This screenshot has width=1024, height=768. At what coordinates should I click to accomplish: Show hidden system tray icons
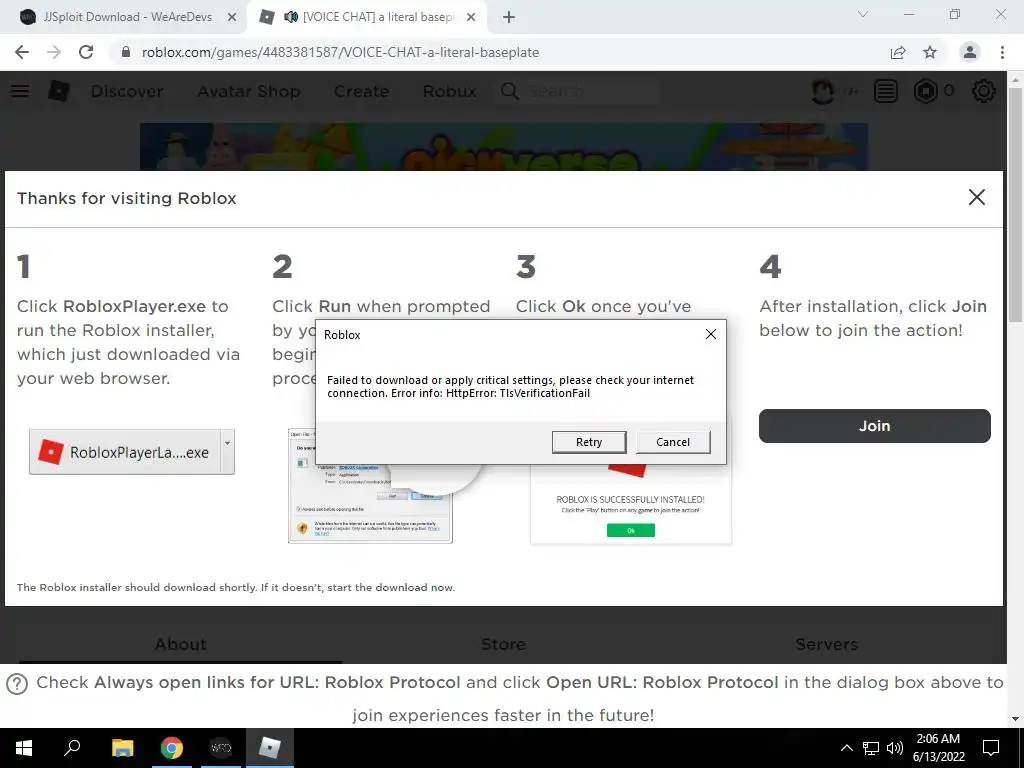tap(846, 748)
